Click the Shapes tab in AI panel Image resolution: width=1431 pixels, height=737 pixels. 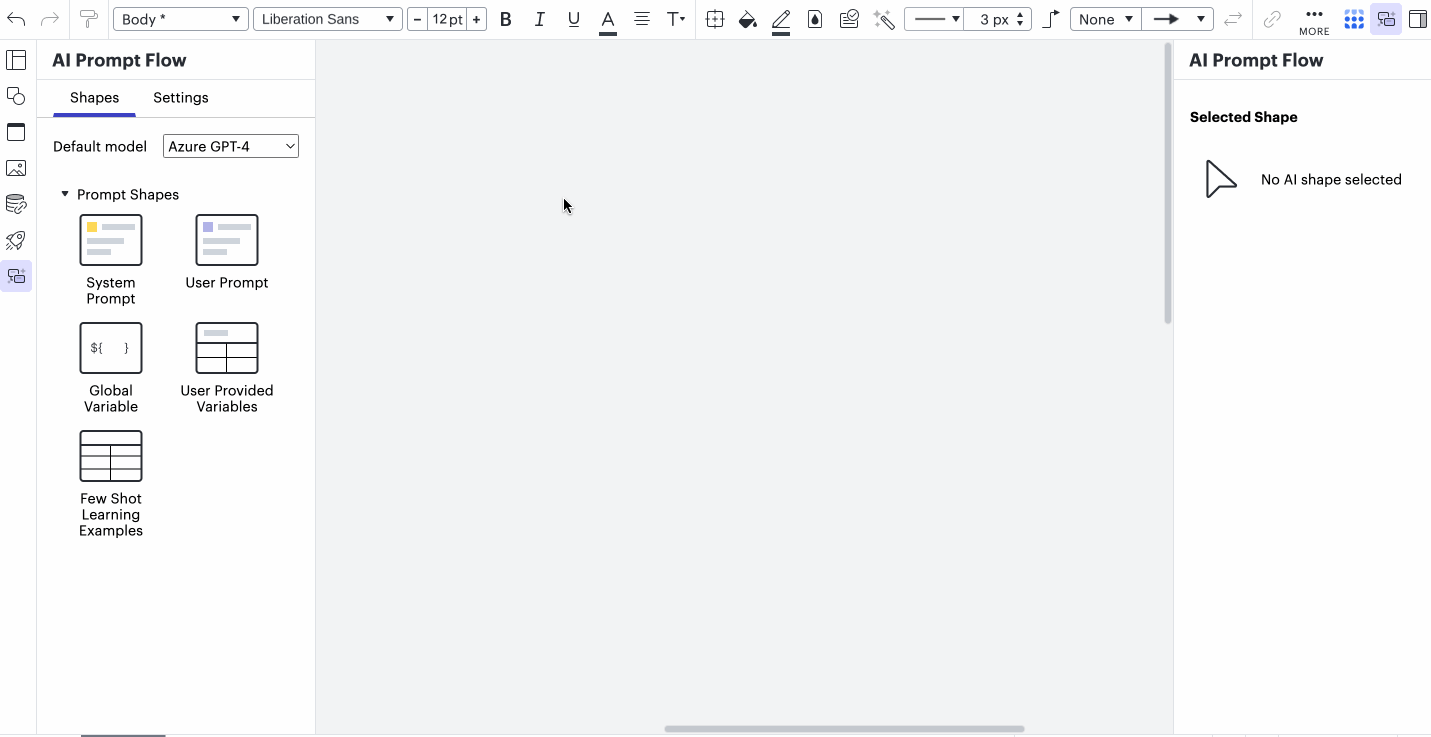(x=93, y=97)
